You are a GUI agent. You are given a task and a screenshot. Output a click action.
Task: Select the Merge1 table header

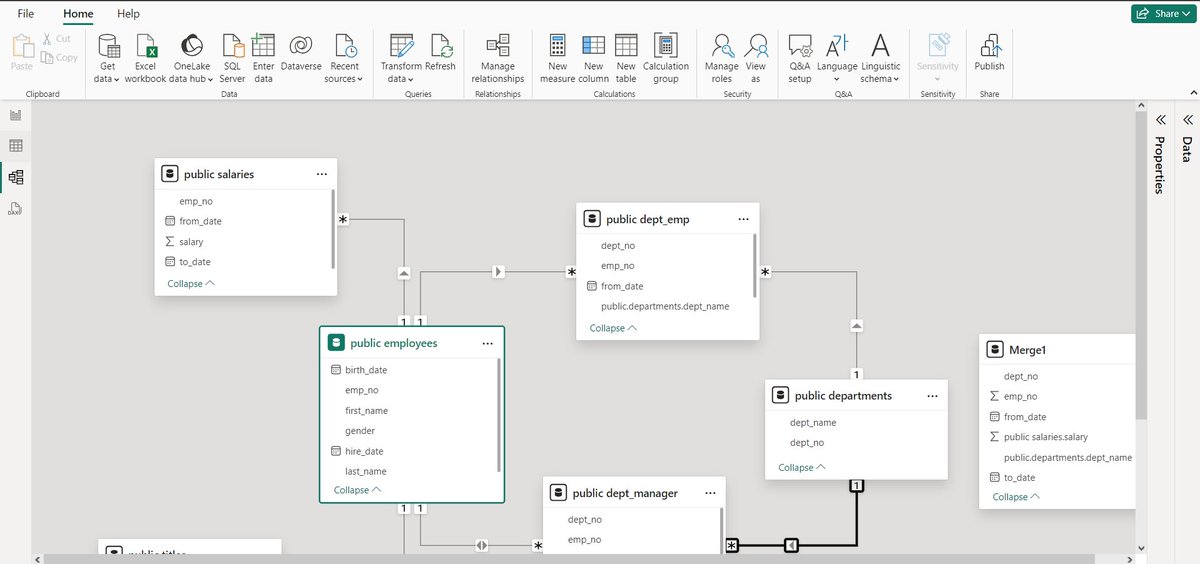pyautogui.click(x=1058, y=350)
